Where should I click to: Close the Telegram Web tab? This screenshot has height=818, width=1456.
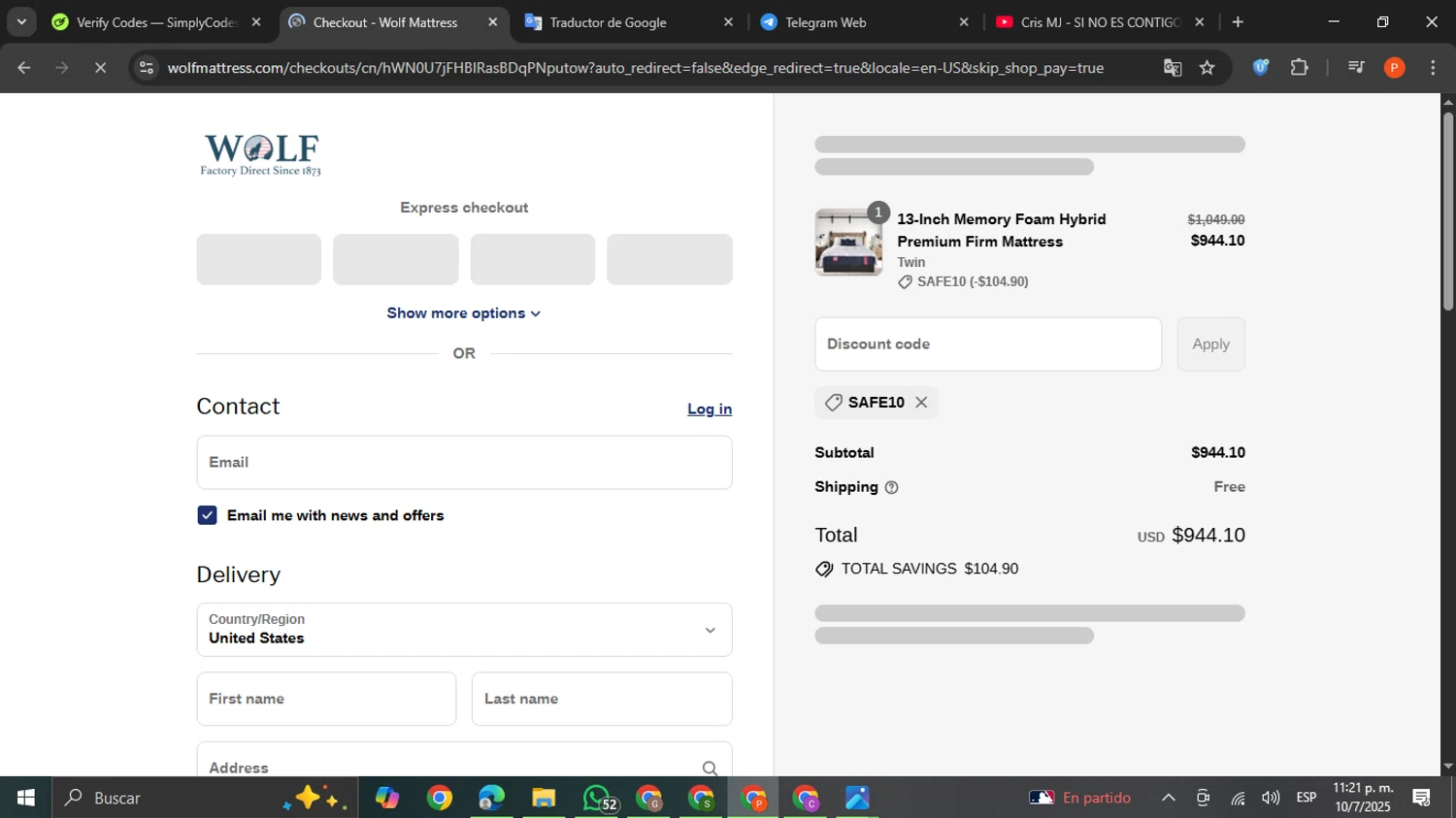pos(964,21)
